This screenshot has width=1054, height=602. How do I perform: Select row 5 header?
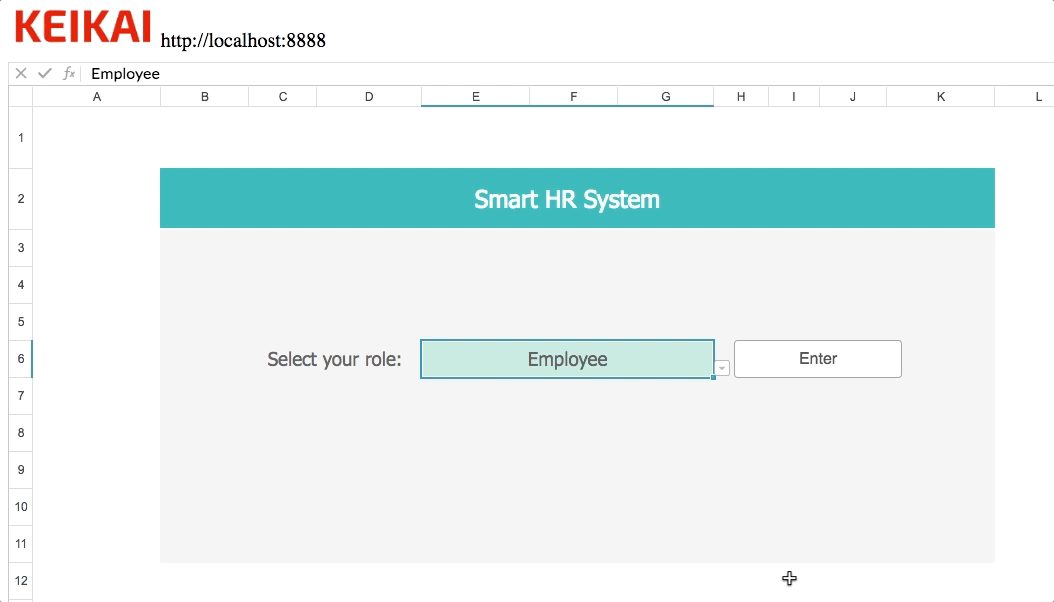21,322
